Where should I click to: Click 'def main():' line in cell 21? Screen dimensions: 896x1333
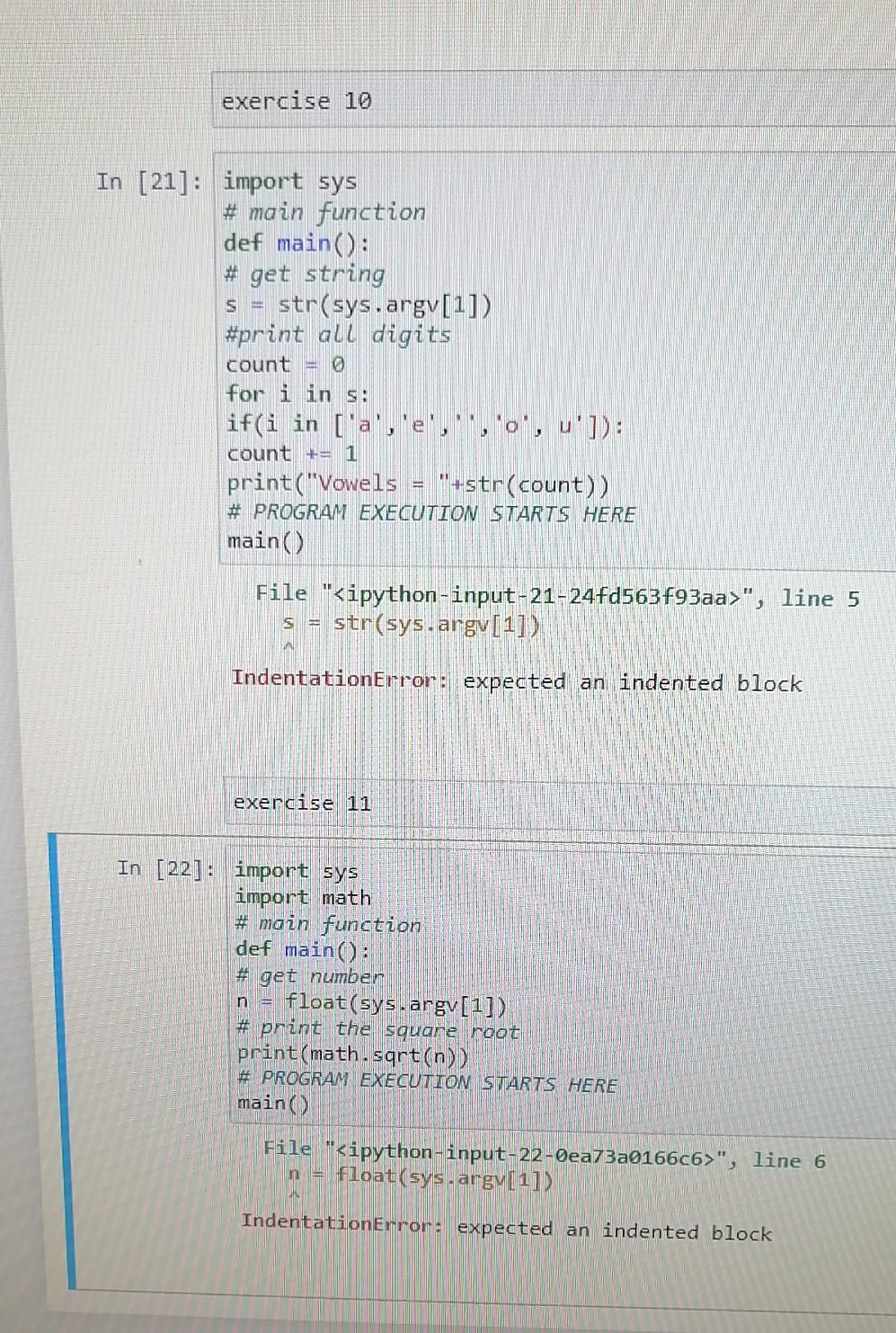(x=296, y=243)
